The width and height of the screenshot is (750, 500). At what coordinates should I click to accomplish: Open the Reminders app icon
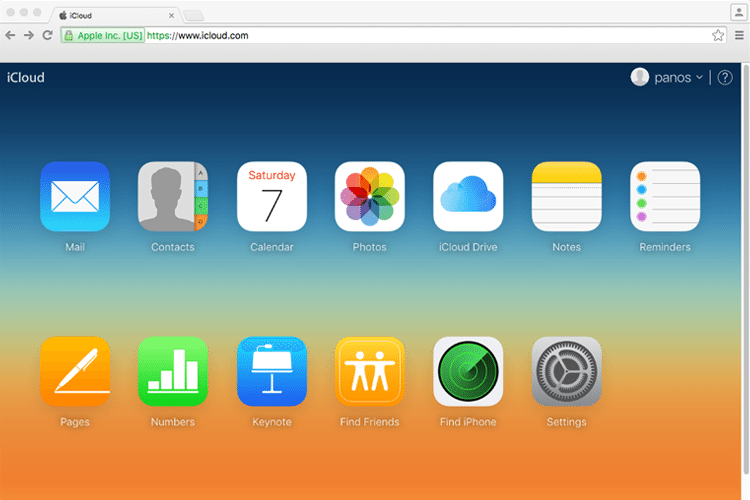[665, 196]
